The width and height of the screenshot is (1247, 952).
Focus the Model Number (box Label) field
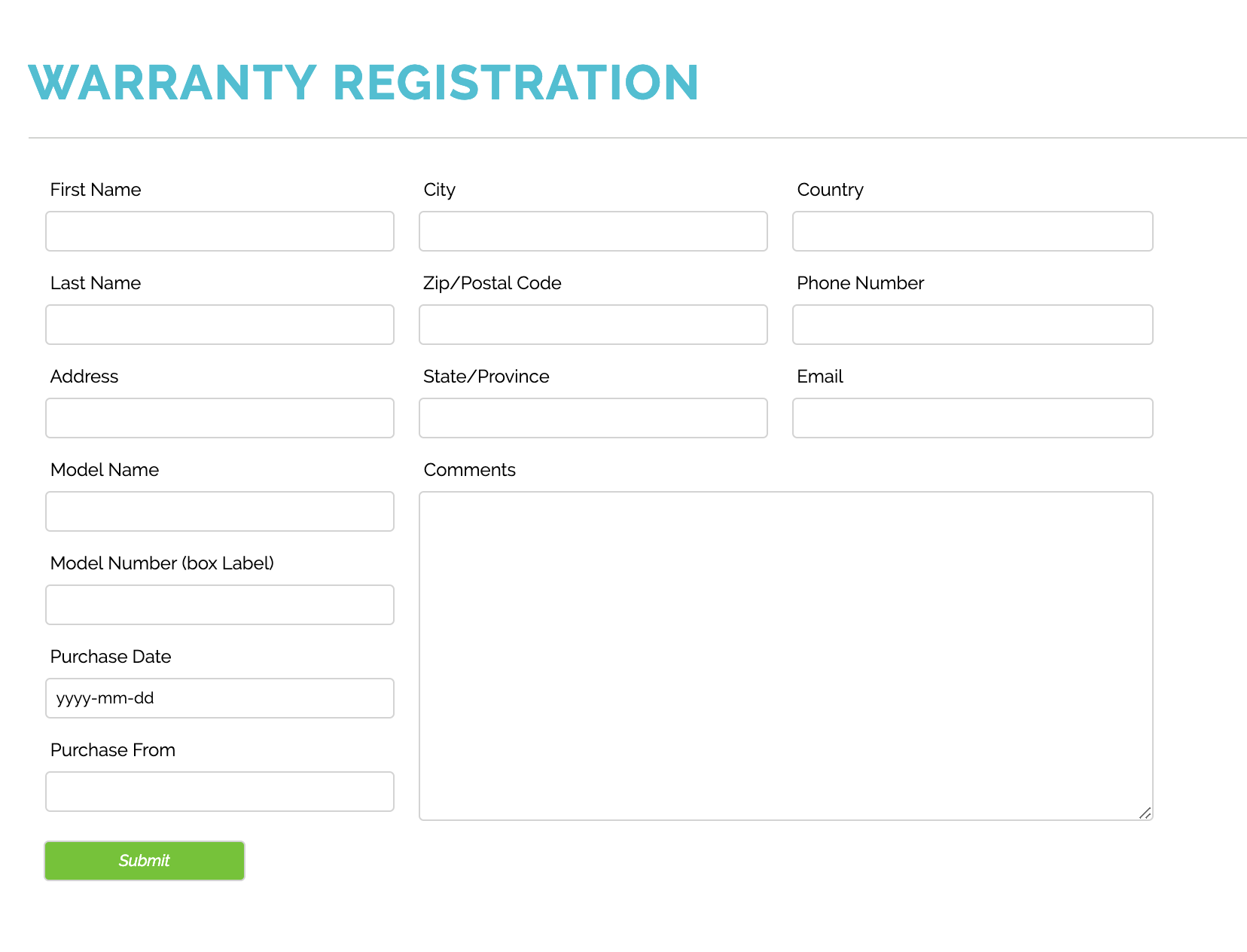click(x=219, y=605)
